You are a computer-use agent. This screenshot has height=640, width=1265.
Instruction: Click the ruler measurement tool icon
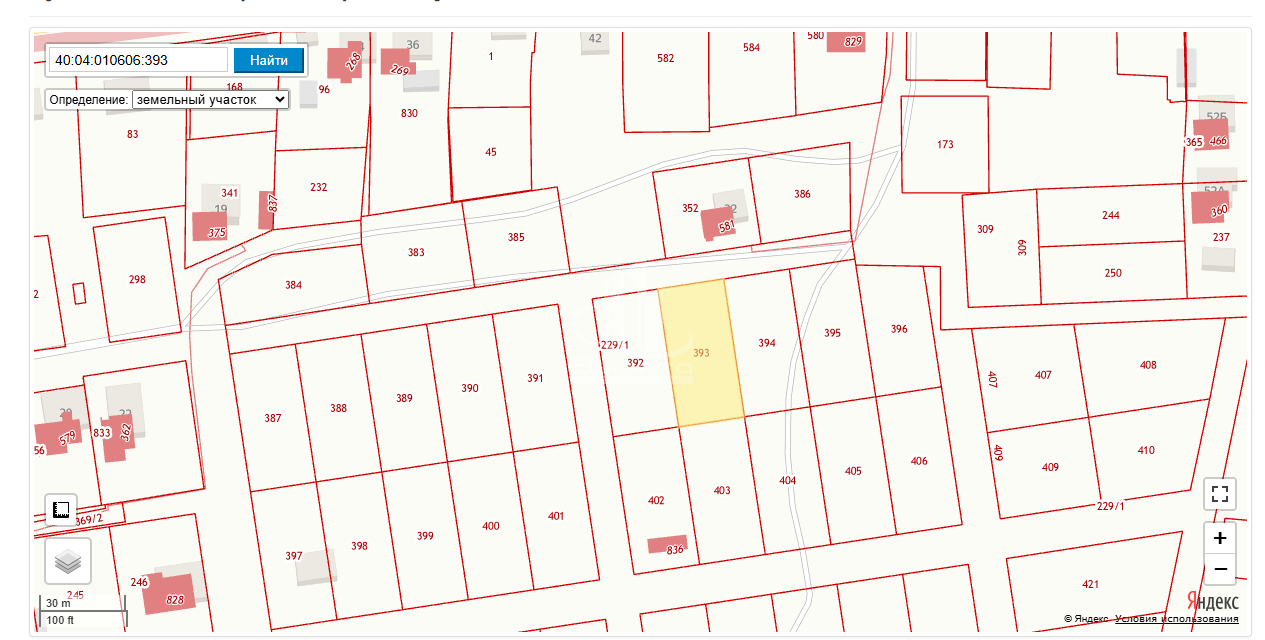(x=61, y=510)
